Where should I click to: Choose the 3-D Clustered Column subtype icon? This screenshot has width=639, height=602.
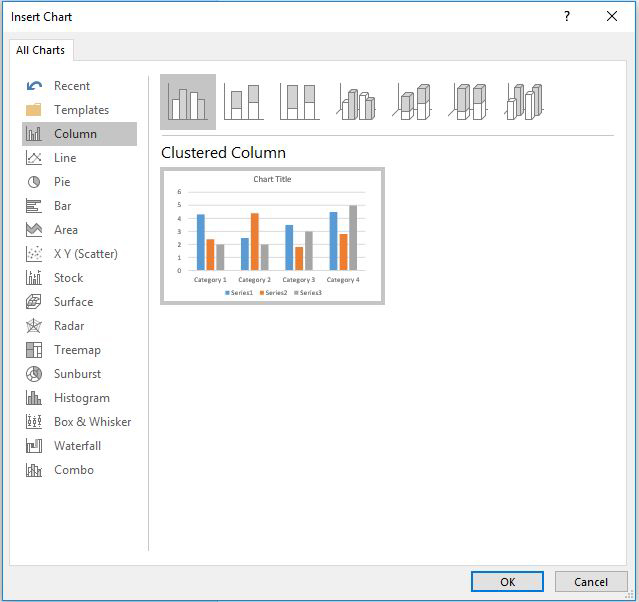(x=356, y=102)
